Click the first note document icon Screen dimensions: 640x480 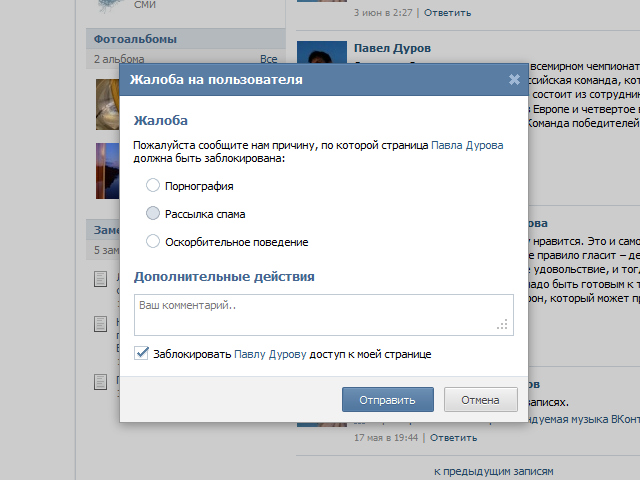pyautogui.click(x=100, y=280)
